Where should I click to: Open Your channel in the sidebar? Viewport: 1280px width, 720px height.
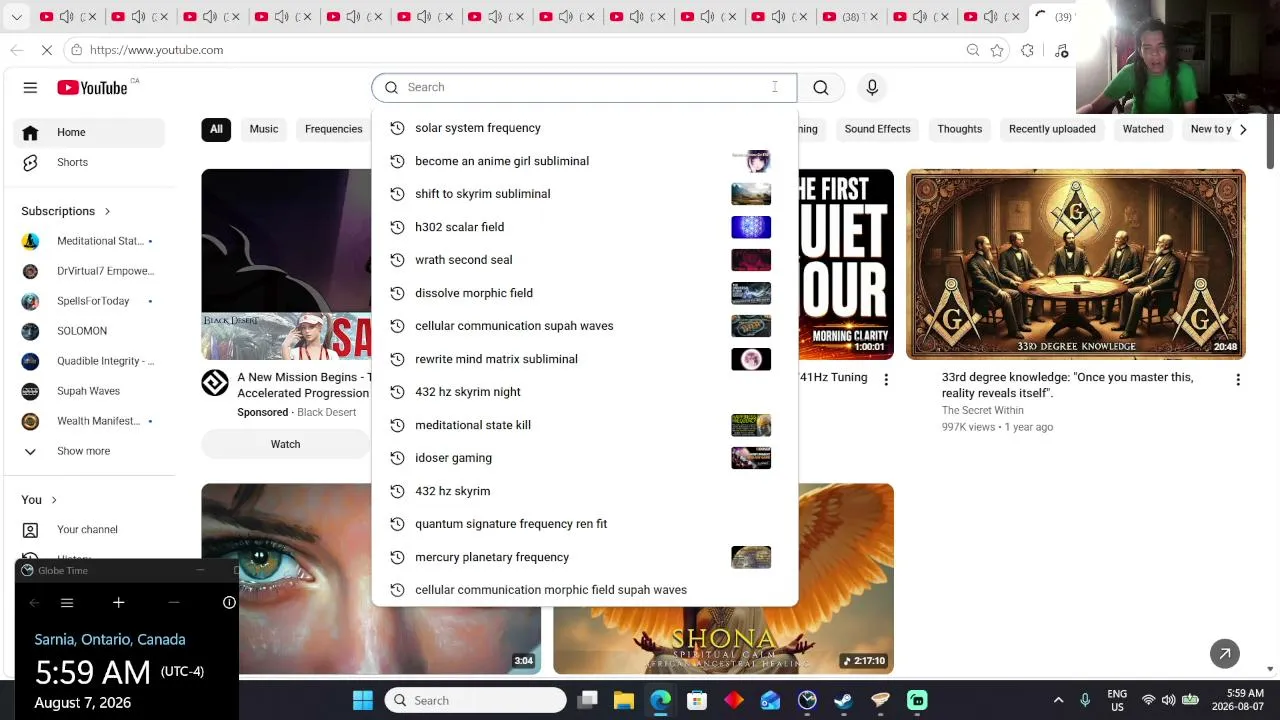(89, 529)
